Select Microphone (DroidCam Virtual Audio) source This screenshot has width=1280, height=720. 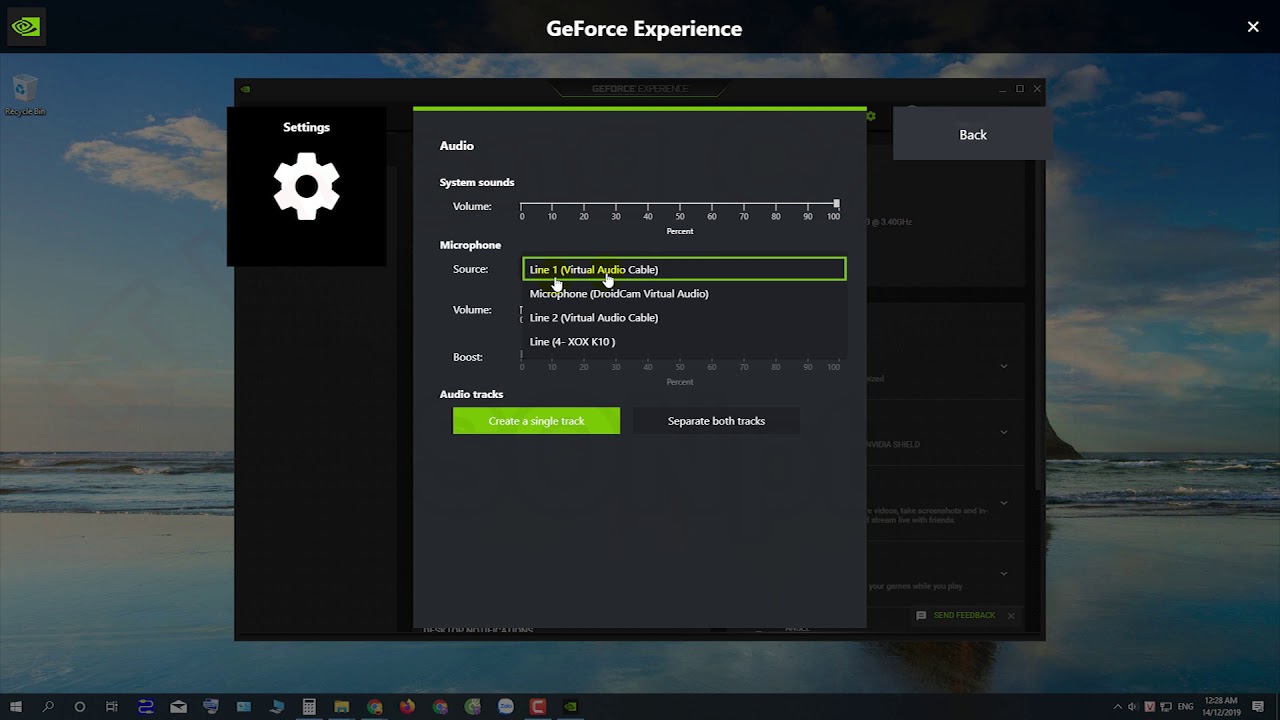684,293
